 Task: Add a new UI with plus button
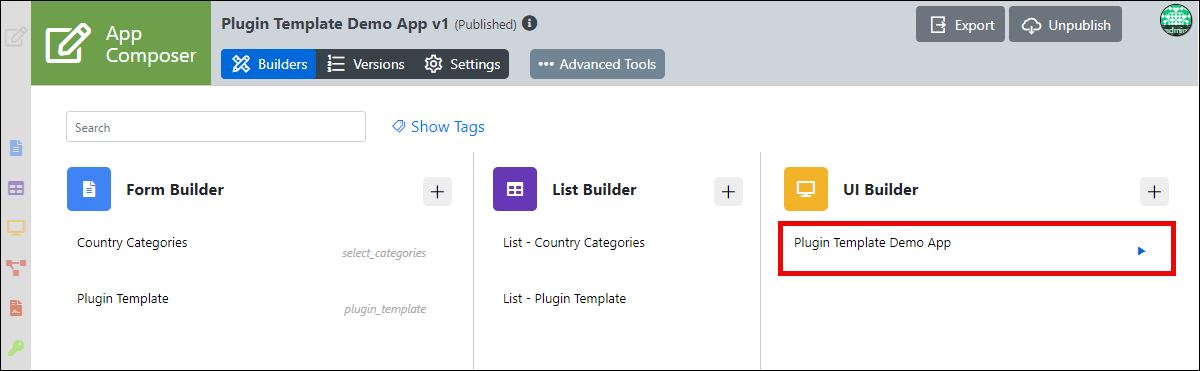pos(1155,191)
